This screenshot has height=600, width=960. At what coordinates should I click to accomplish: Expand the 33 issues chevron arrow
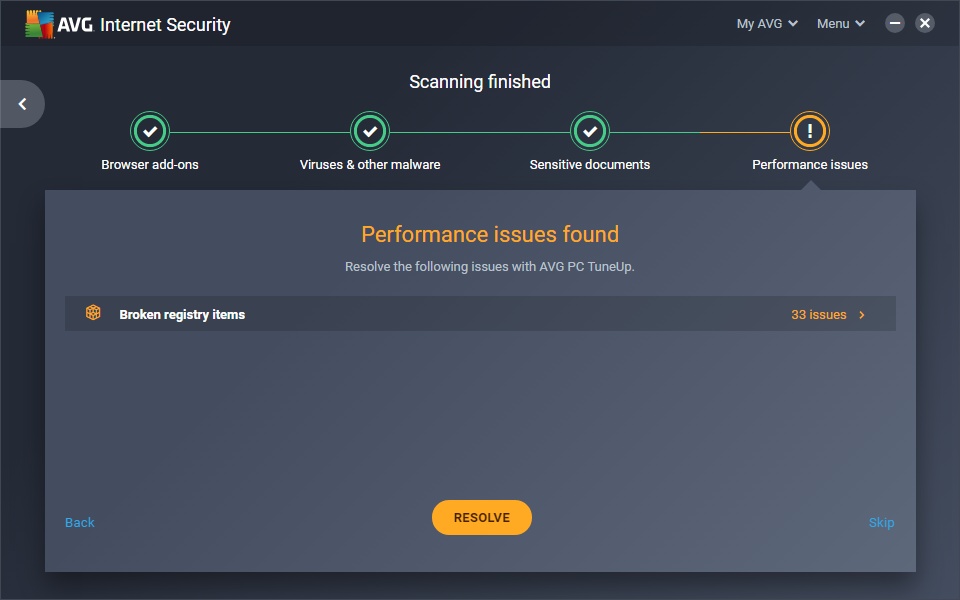[862, 314]
